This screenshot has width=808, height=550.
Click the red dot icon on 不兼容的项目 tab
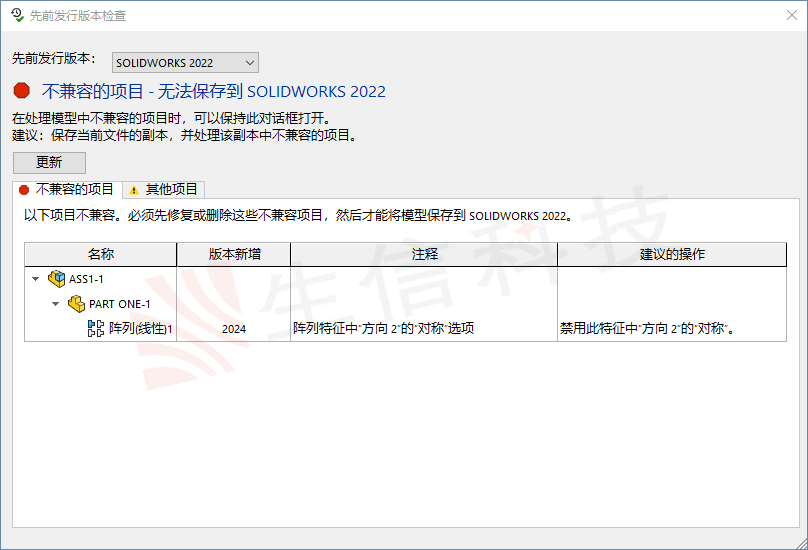[x=24, y=190]
